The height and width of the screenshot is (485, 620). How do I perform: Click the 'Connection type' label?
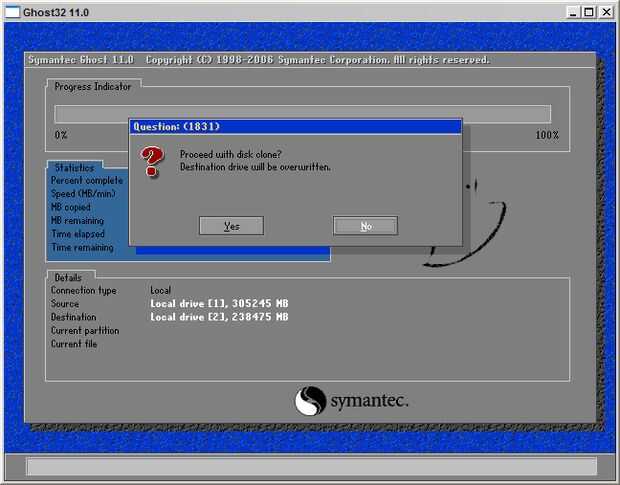(83, 291)
